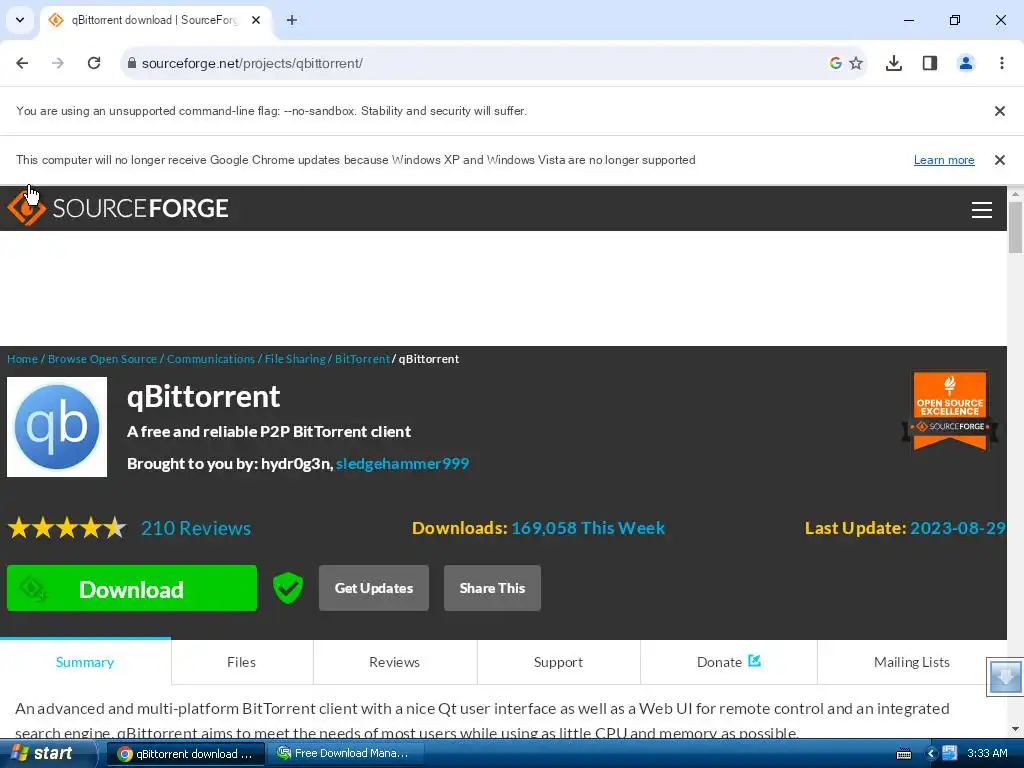Image resolution: width=1024 pixels, height=768 pixels.
Task: Open Communications breadcrumb link
Action: pyautogui.click(x=211, y=359)
